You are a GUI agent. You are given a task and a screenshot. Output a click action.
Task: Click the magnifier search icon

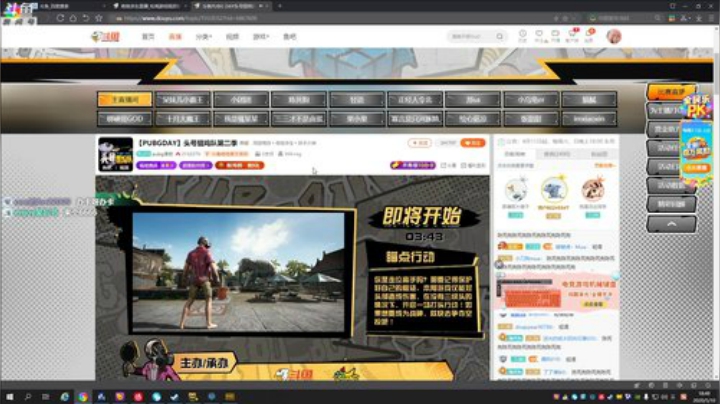click(x=500, y=36)
